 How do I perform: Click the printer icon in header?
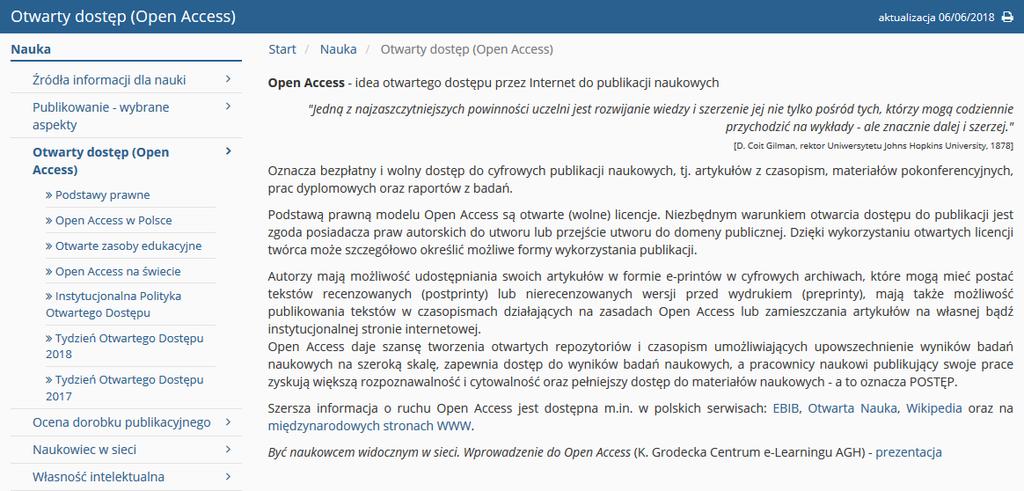[x=1007, y=17]
